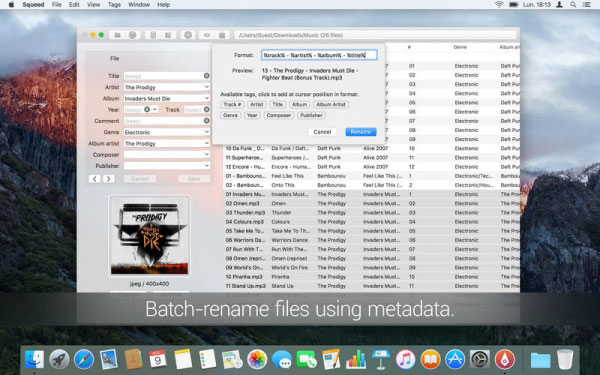Open the Edit menu
The width and height of the screenshot is (600, 375).
74,5
